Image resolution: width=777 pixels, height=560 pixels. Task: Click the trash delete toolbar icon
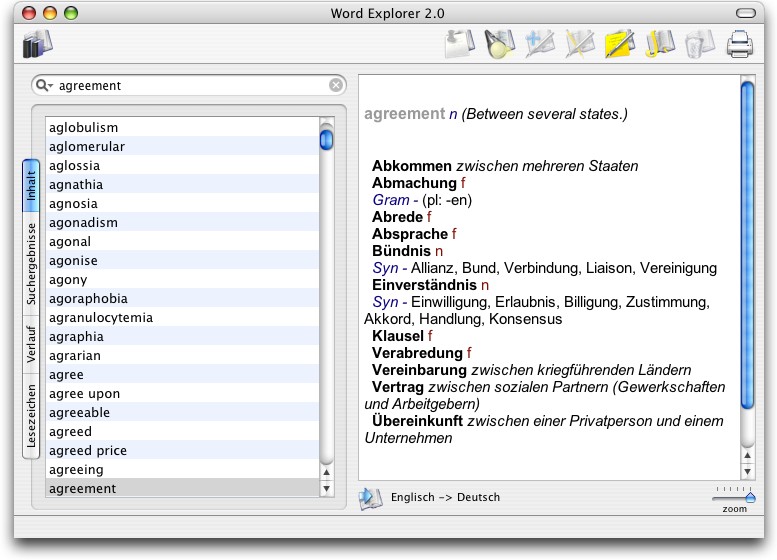[700, 44]
